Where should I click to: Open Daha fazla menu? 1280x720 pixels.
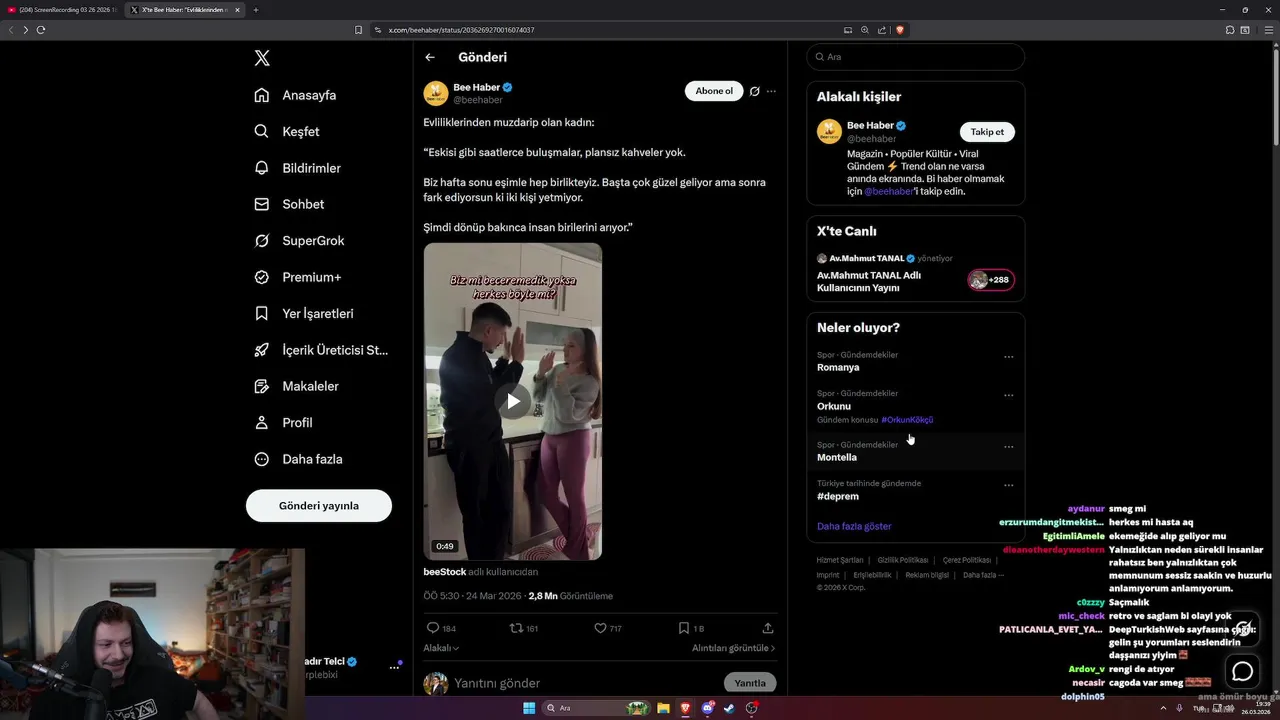click(298, 459)
